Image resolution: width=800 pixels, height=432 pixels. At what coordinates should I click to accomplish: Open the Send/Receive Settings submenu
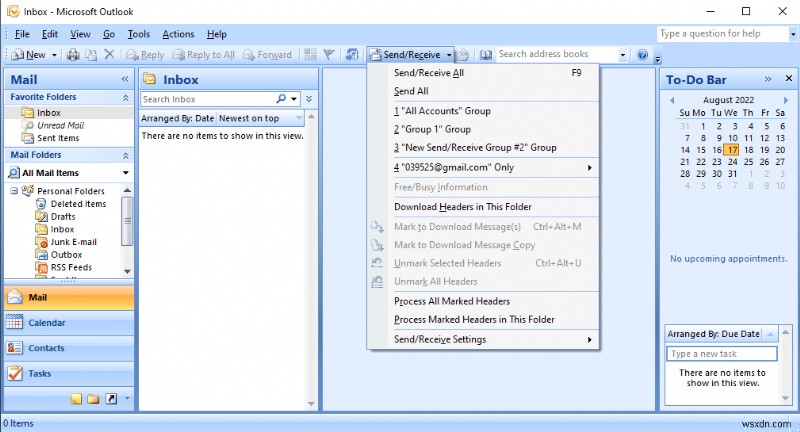pyautogui.click(x=483, y=339)
